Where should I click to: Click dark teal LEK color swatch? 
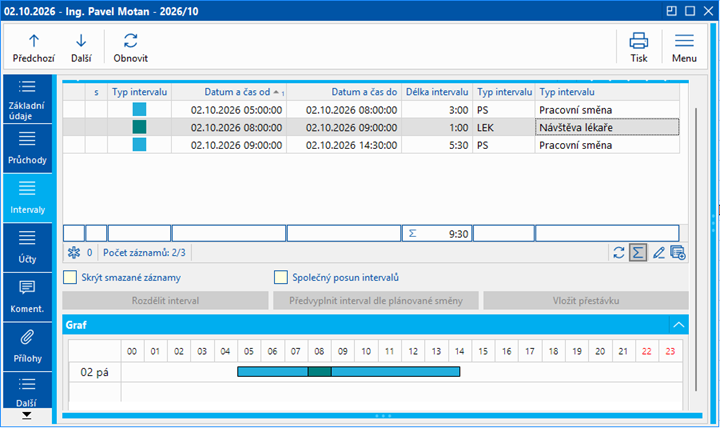click(x=139, y=127)
